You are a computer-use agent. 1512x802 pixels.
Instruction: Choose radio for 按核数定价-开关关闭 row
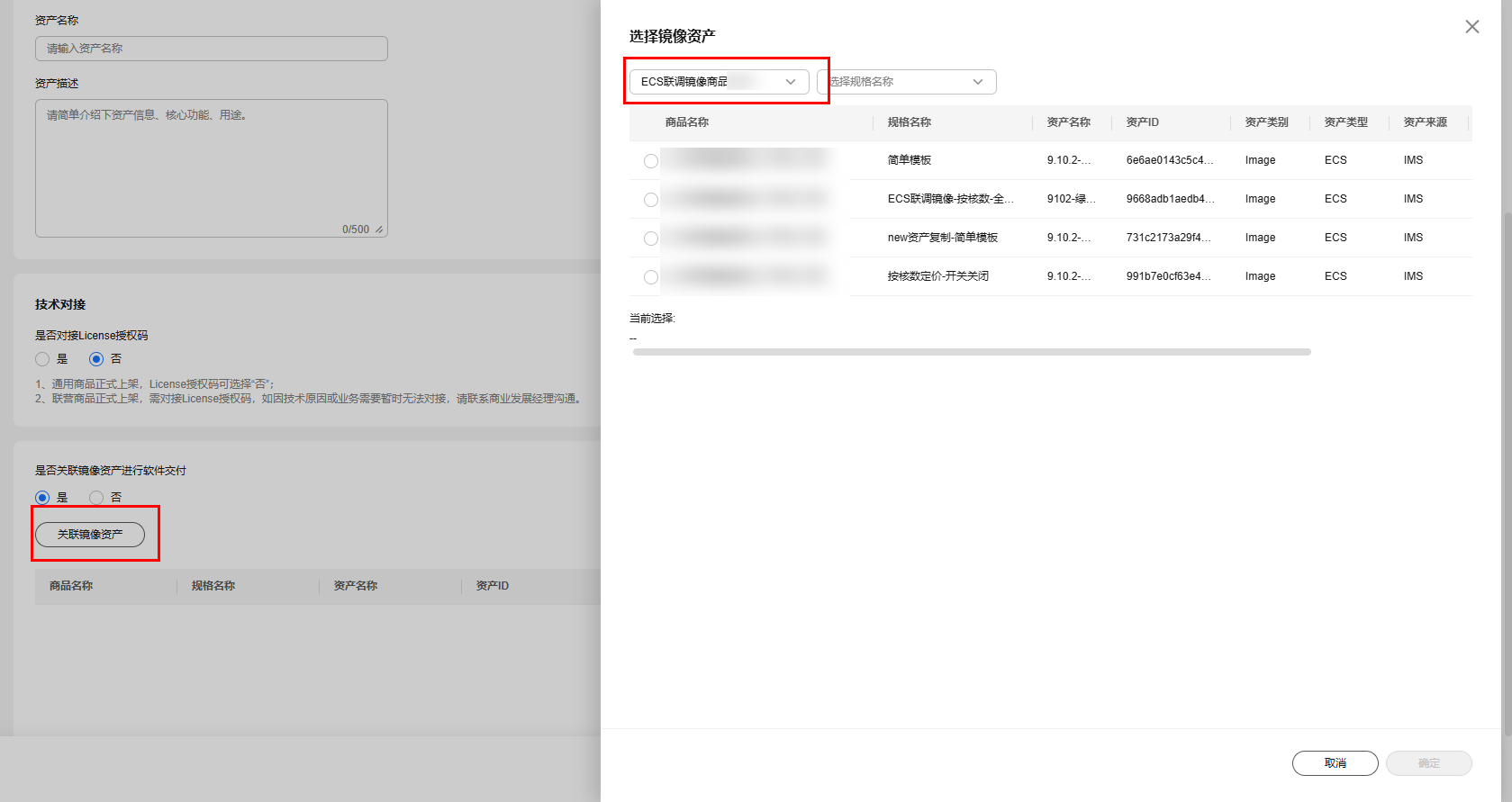[651, 277]
